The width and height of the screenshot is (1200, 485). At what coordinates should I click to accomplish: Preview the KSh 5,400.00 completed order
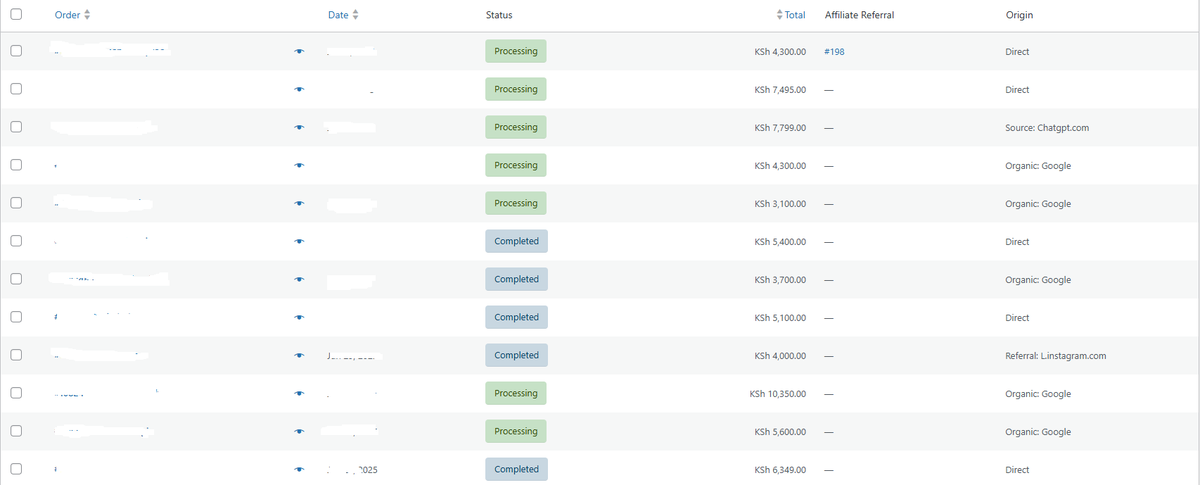[x=299, y=241]
